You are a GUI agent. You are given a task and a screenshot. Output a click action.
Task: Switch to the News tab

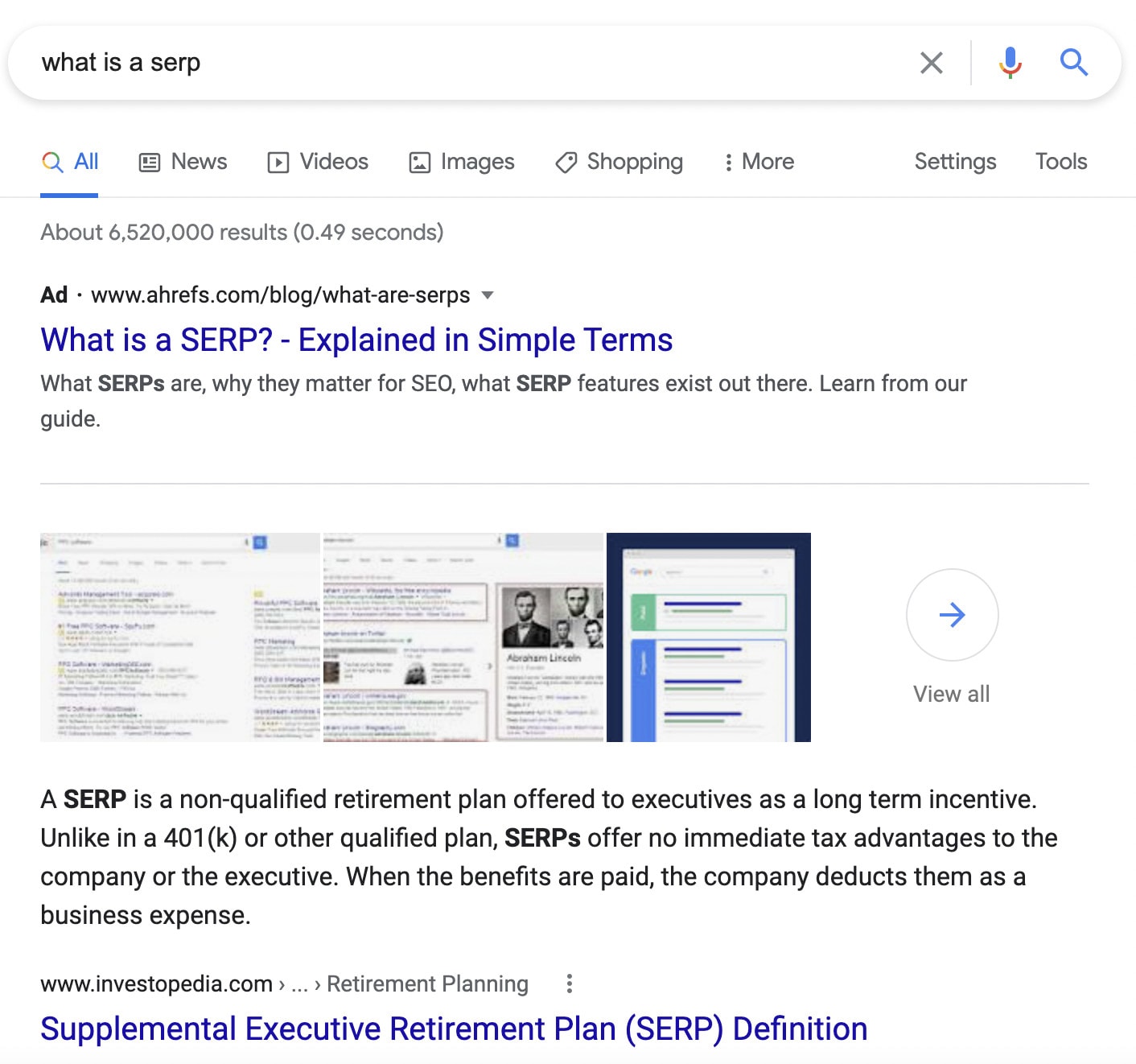(183, 162)
